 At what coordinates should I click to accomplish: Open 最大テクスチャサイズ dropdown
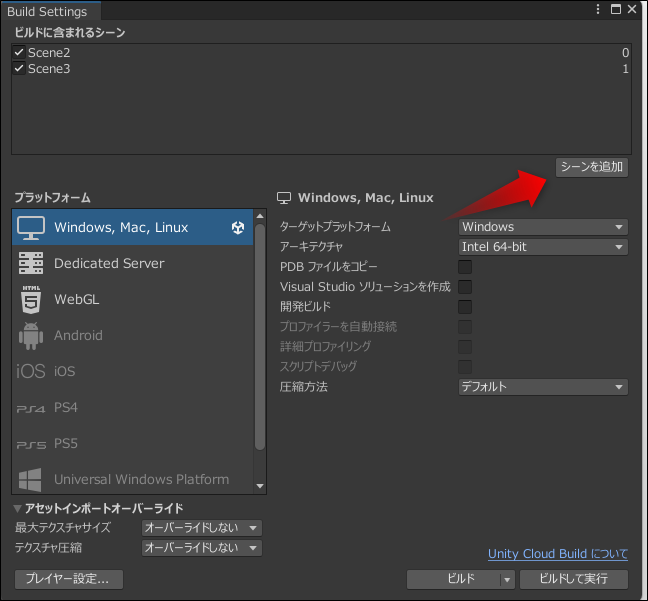pyautogui.click(x=202, y=528)
